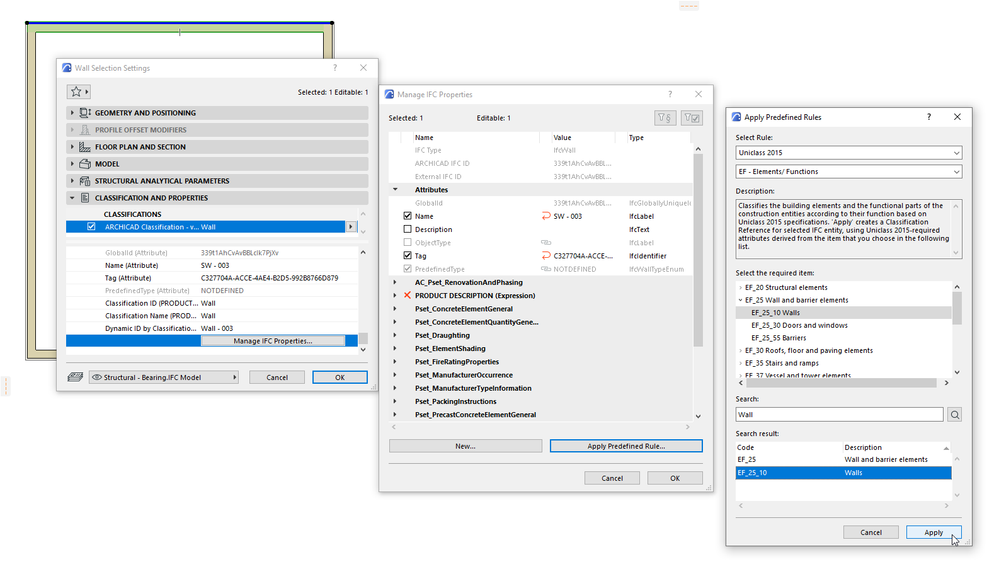Expand Pset_Draughting group
The image size is (999, 566).
click(x=395, y=335)
